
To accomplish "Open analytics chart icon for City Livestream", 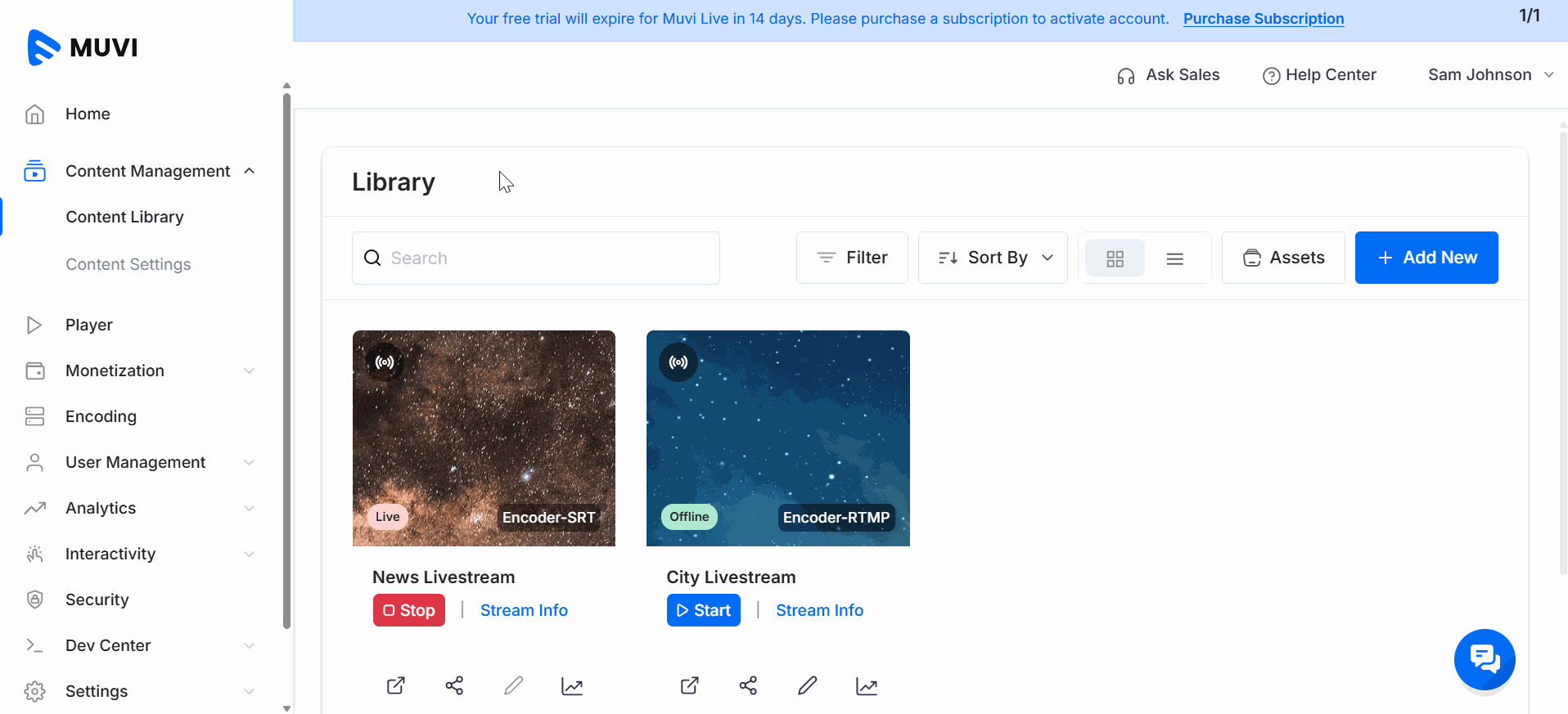I will [x=867, y=686].
